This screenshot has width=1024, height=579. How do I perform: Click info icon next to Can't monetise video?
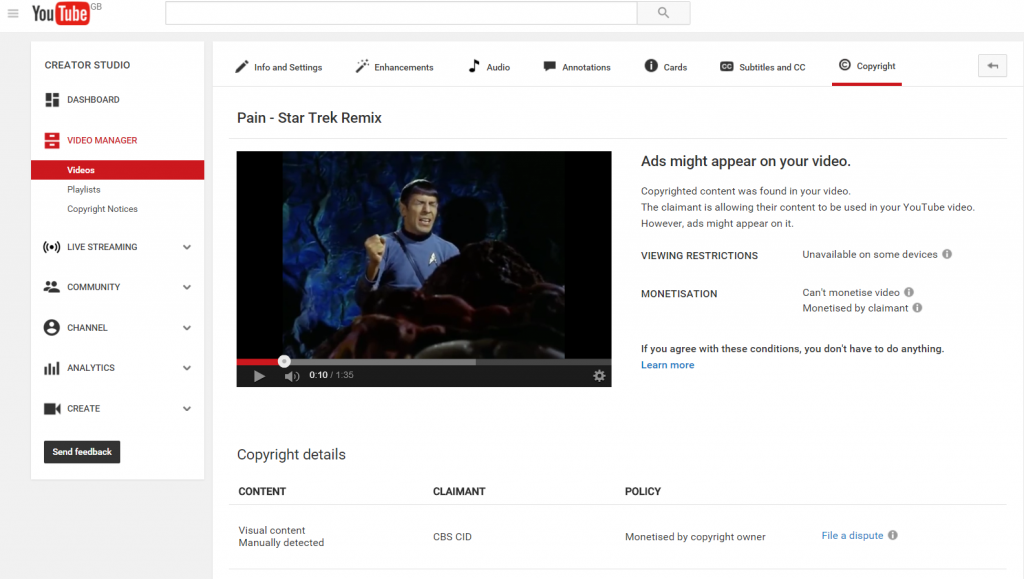pyautogui.click(x=909, y=292)
